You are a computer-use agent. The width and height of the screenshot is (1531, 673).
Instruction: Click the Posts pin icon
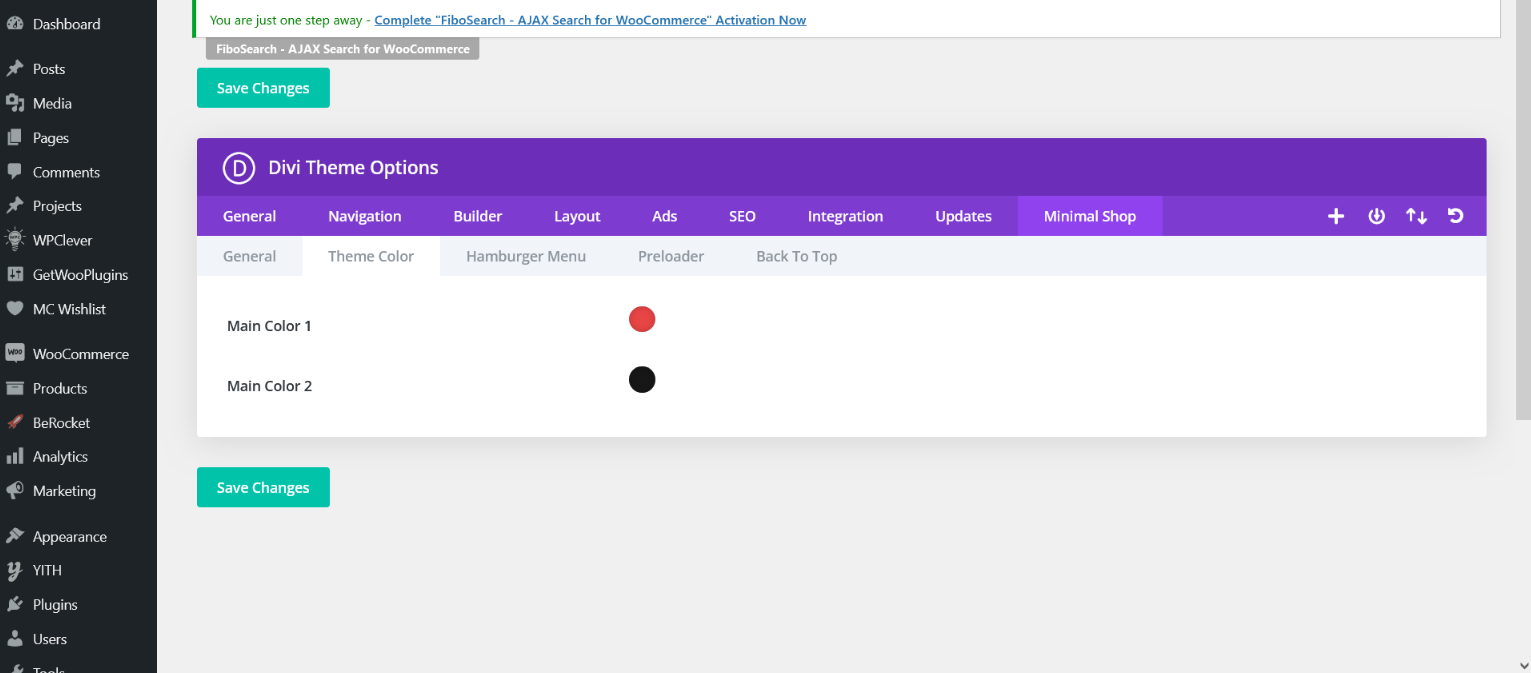(15, 69)
